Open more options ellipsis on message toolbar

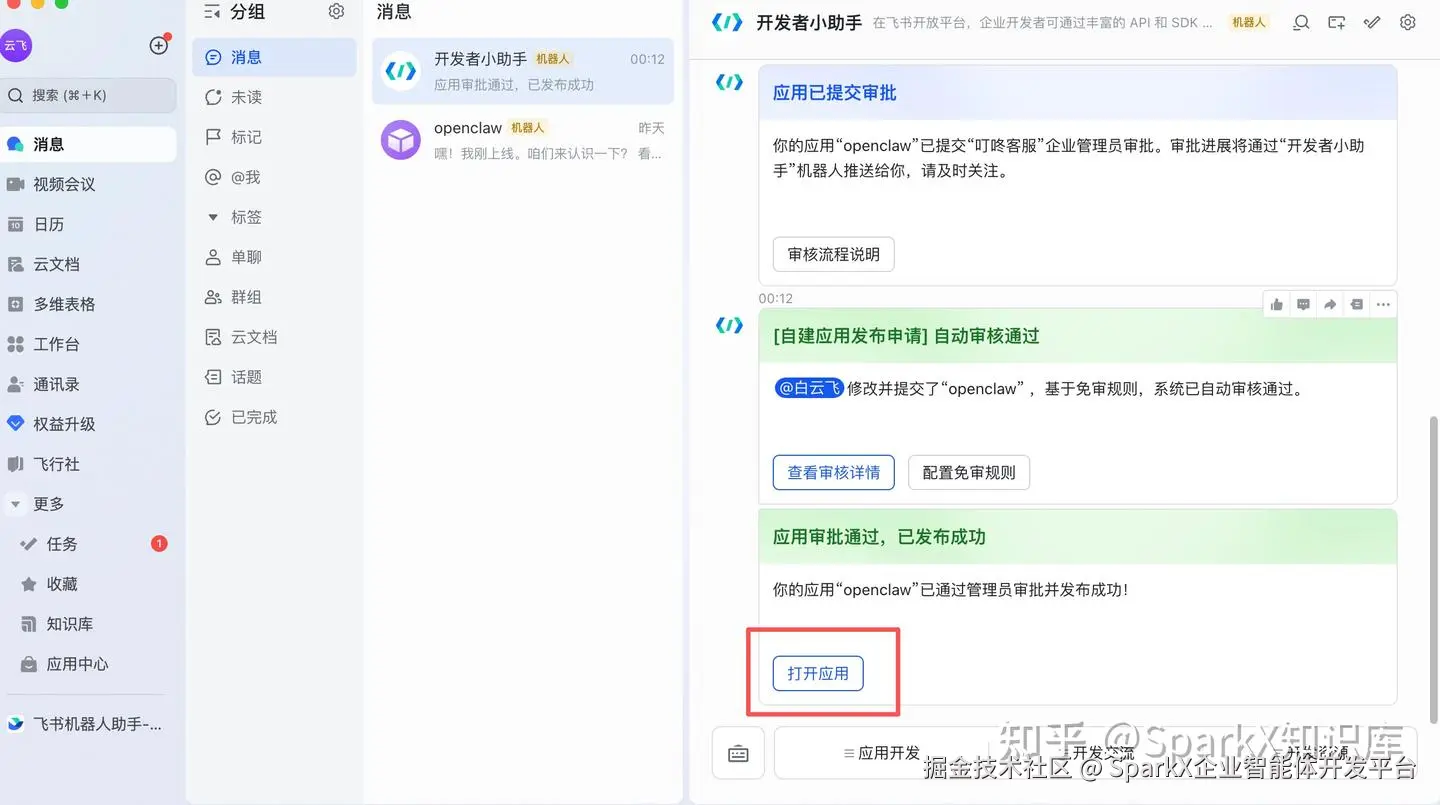(x=1383, y=304)
